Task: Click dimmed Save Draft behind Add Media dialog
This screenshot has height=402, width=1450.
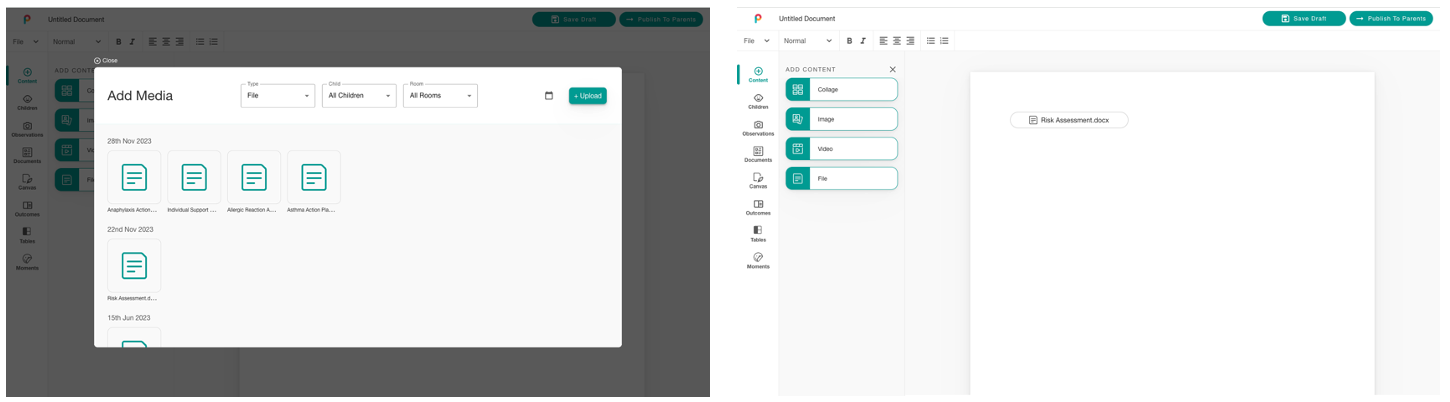Action: point(573,19)
